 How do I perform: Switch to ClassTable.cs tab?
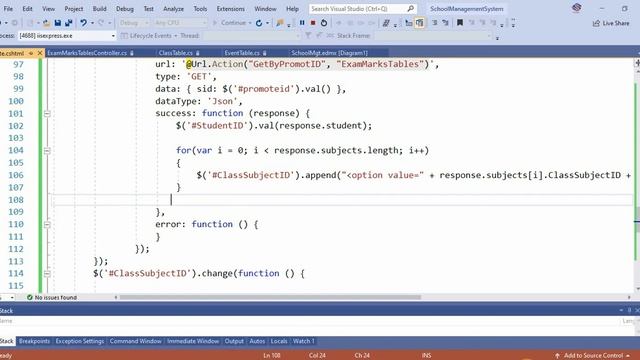[x=176, y=53]
